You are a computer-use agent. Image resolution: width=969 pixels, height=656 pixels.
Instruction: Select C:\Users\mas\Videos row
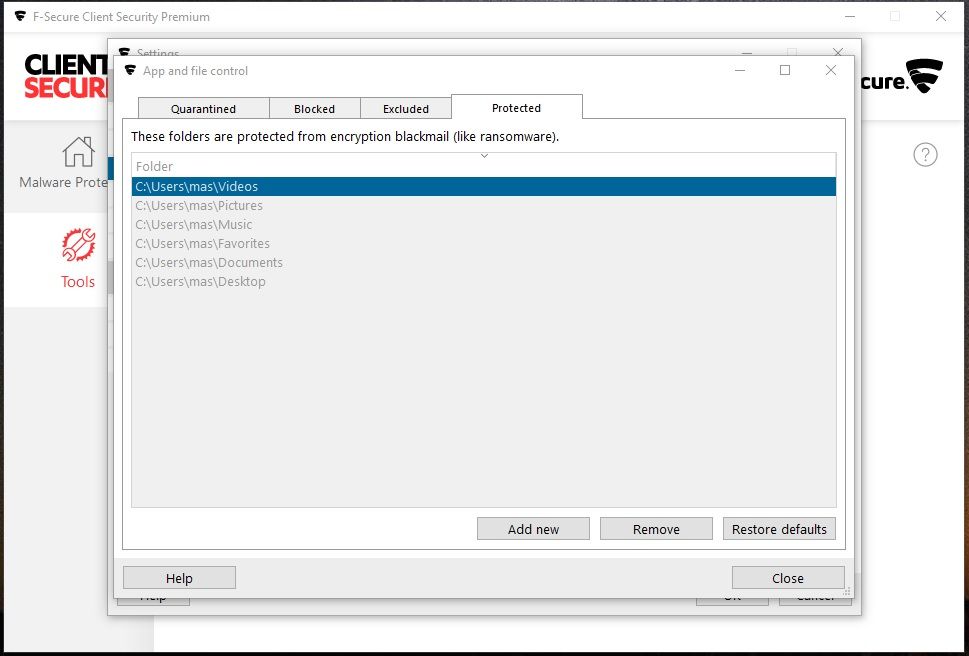coord(484,187)
